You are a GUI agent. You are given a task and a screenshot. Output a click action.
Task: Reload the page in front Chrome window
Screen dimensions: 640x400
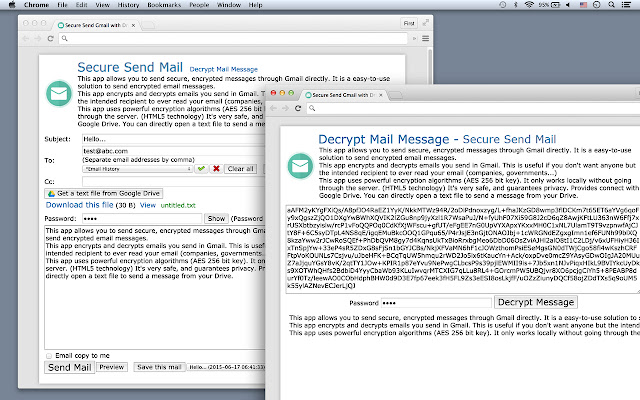(298, 108)
